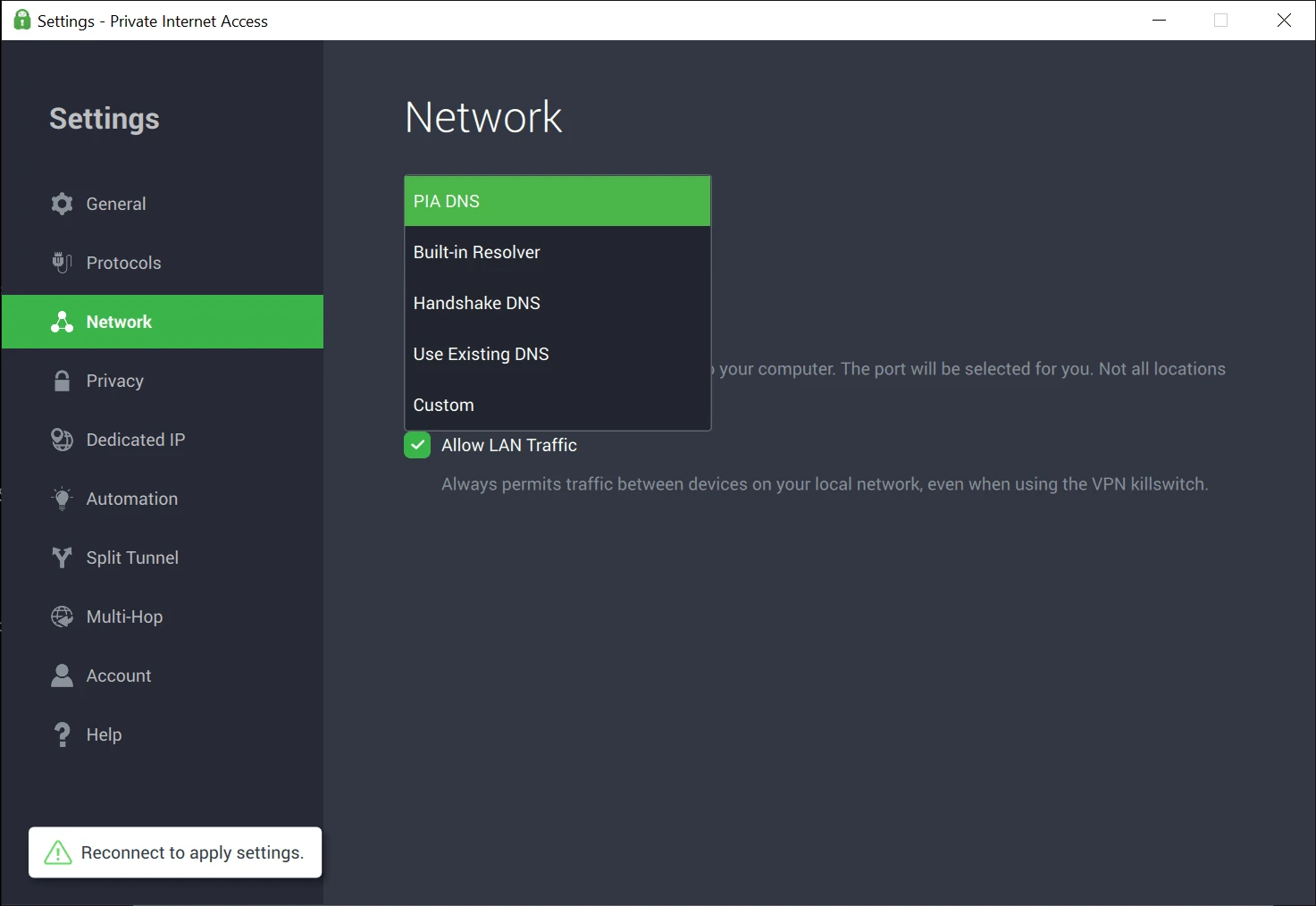Click the Account person icon
1316x906 pixels.
pyautogui.click(x=62, y=675)
